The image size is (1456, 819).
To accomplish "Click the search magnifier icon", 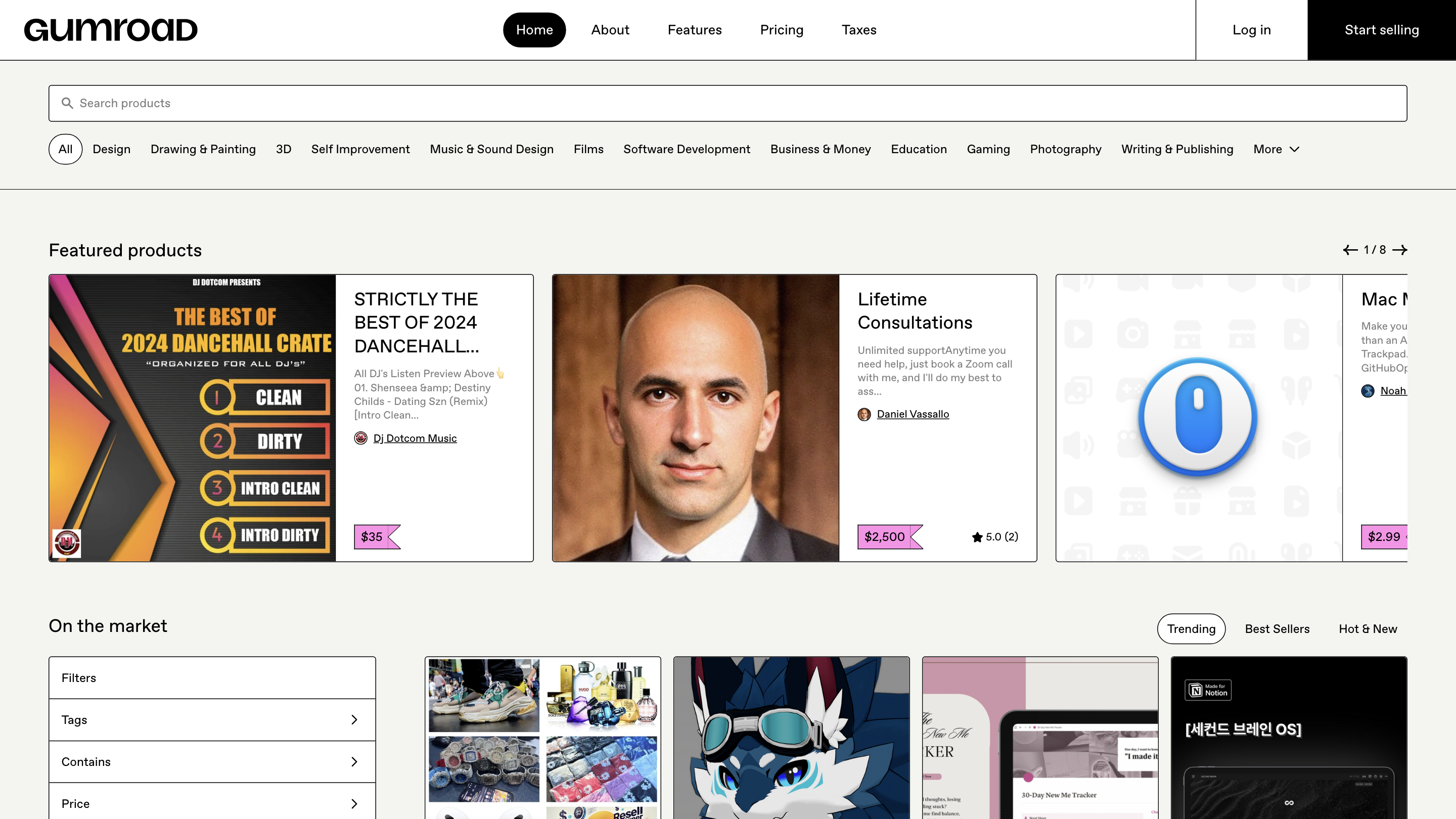I will [x=67, y=103].
